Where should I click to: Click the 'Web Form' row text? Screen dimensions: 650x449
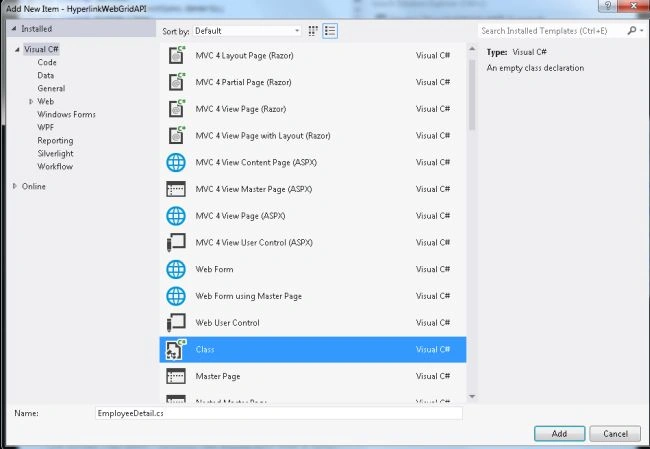point(214,269)
